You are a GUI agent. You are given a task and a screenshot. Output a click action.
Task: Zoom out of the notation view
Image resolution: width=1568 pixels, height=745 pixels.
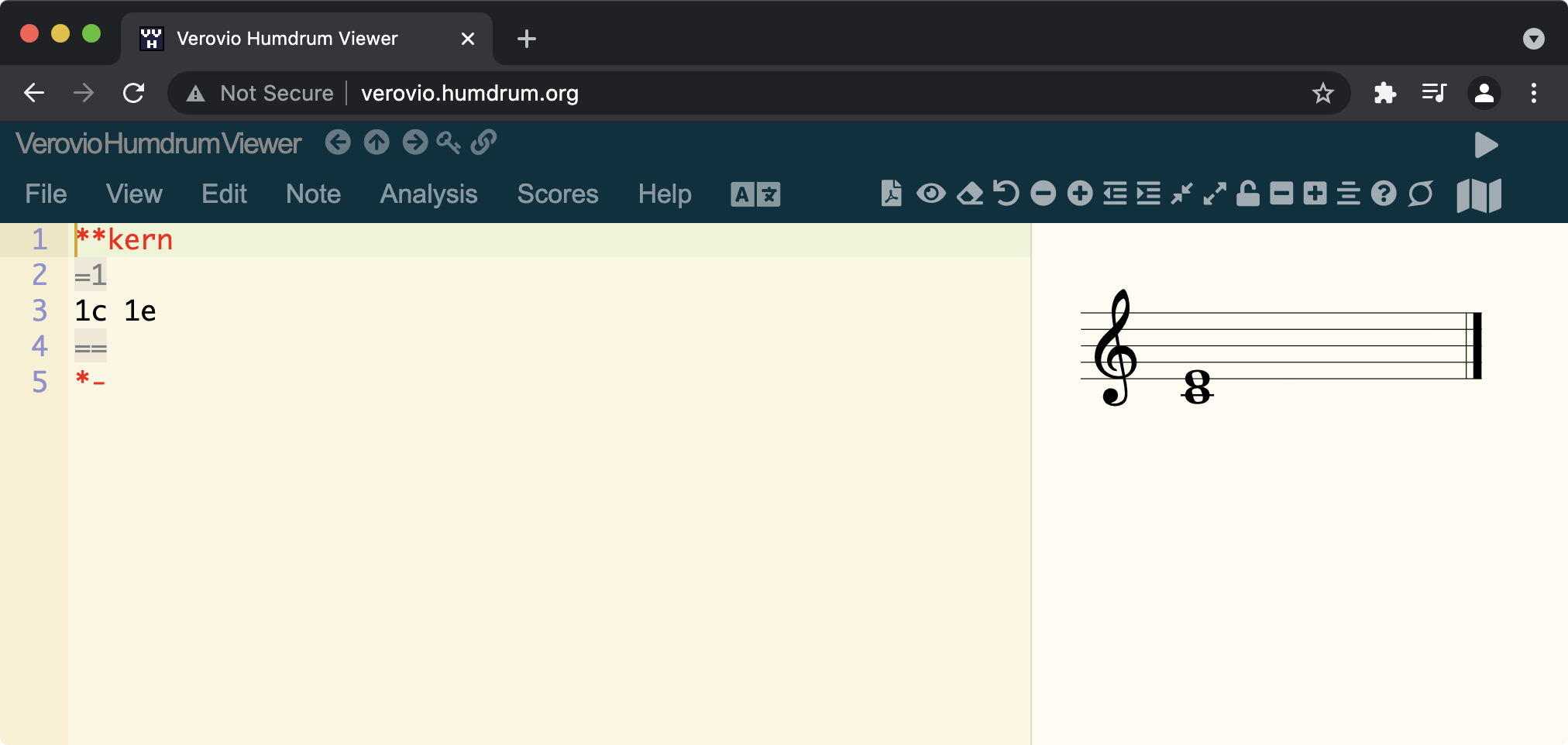[x=1043, y=194]
